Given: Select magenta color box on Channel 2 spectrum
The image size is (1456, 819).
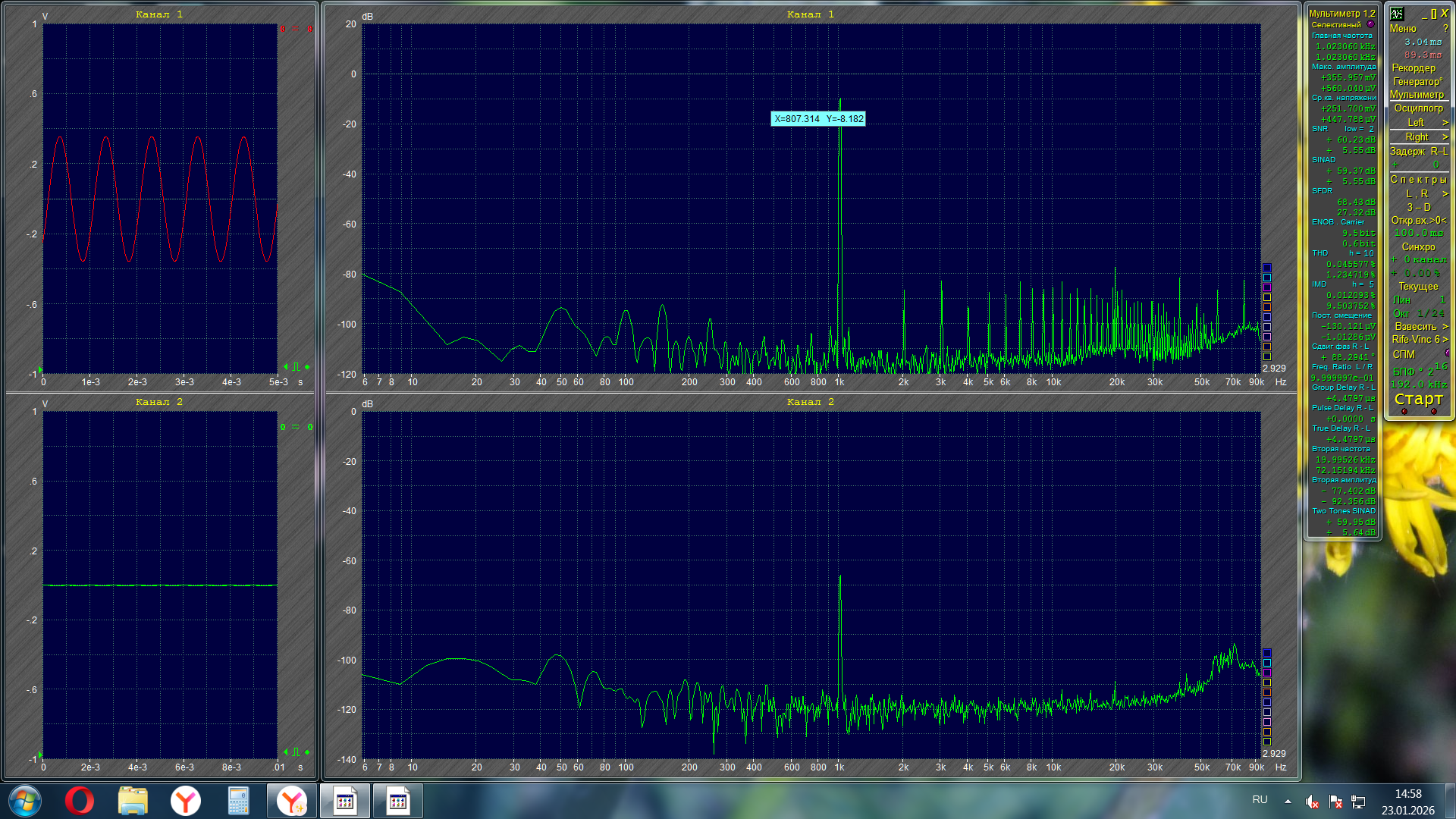Looking at the screenshot, I should [1266, 673].
